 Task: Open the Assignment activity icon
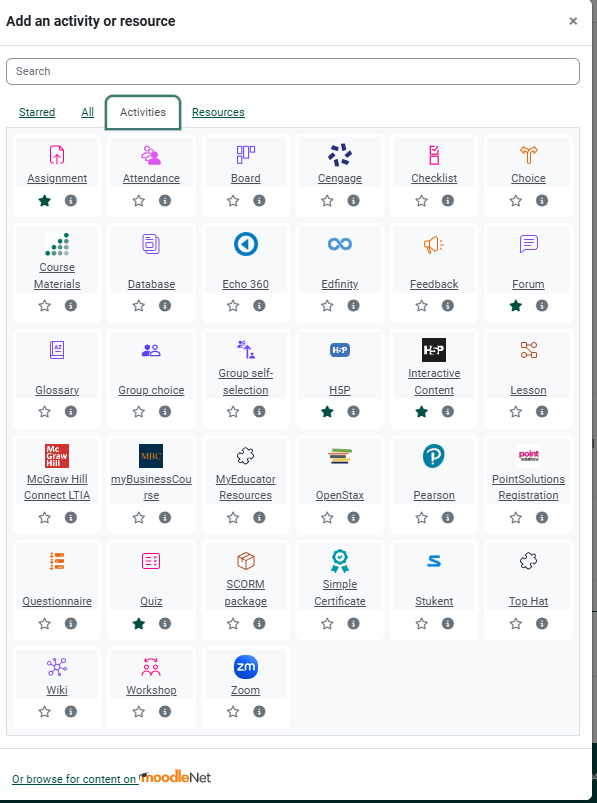pos(57,154)
